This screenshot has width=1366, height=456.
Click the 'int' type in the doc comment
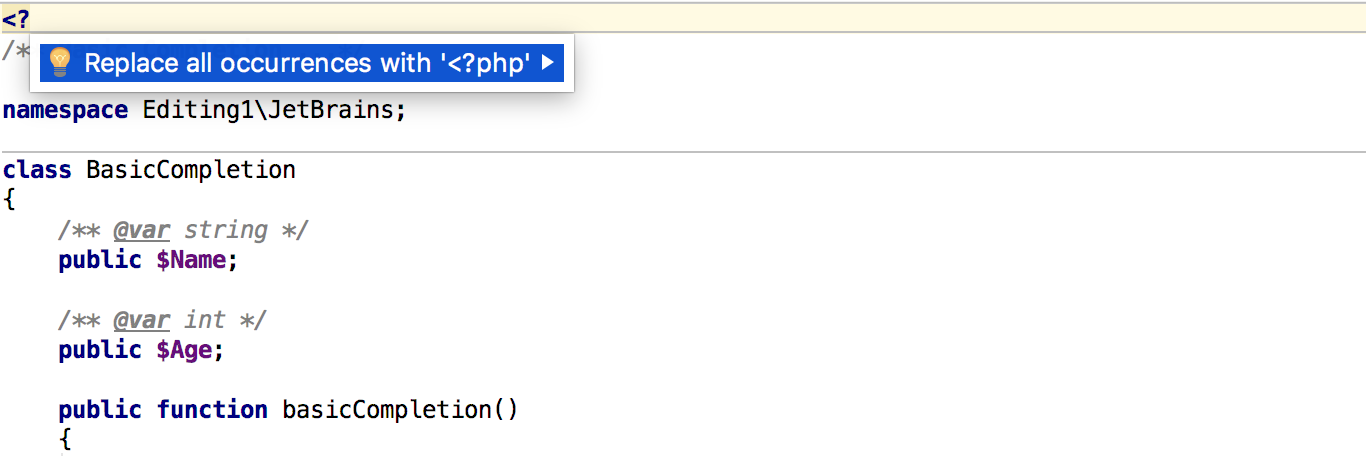pos(205,320)
